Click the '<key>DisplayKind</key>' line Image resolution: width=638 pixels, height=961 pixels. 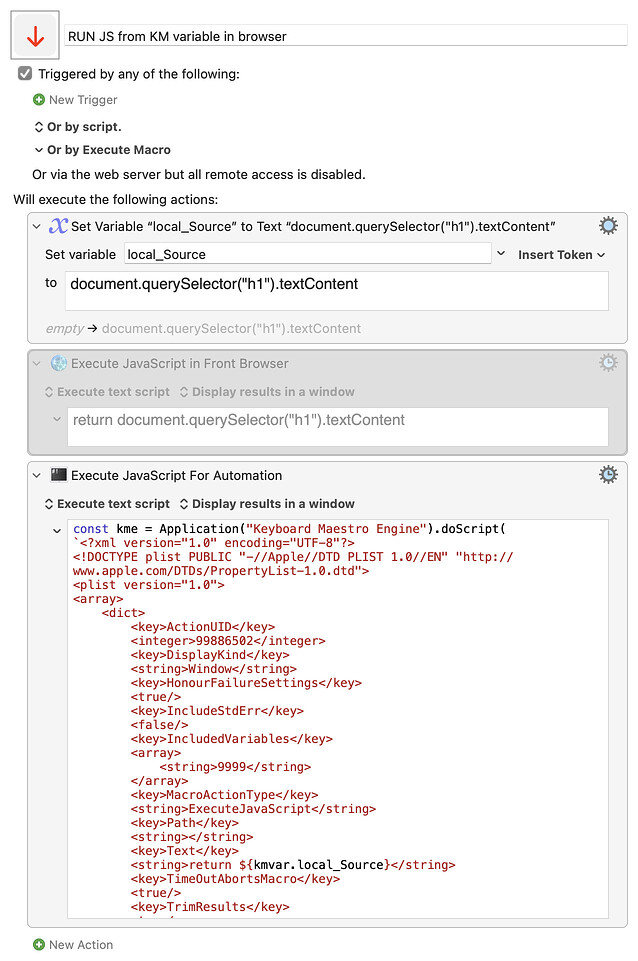(210, 655)
